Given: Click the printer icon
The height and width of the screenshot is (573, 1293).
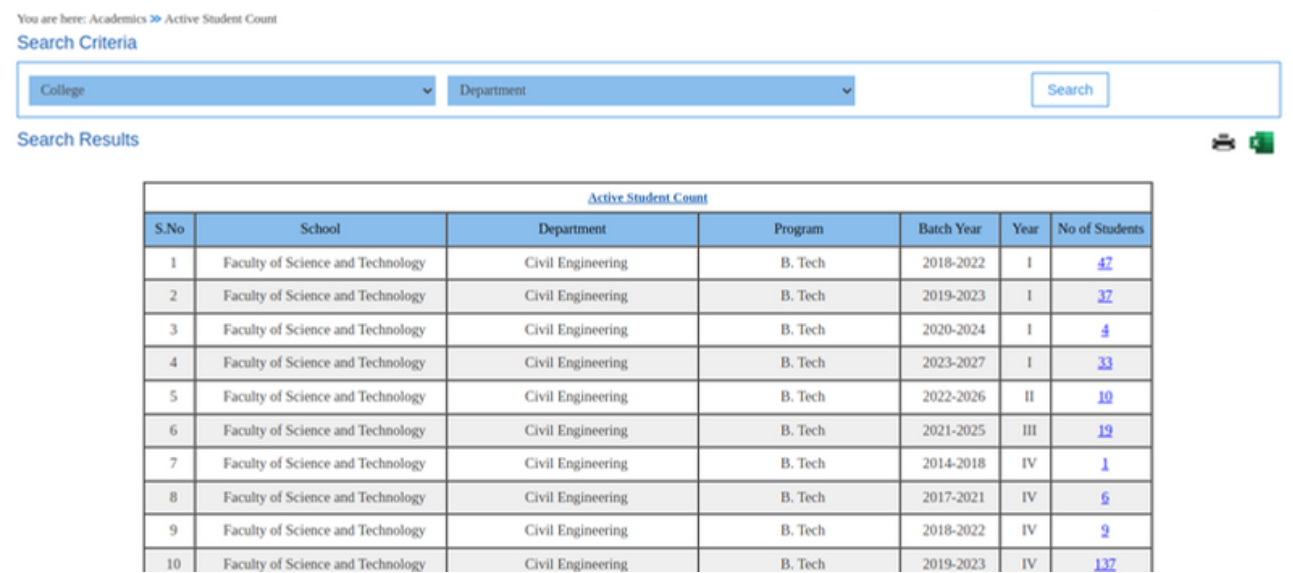Looking at the screenshot, I should tap(1223, 143).
